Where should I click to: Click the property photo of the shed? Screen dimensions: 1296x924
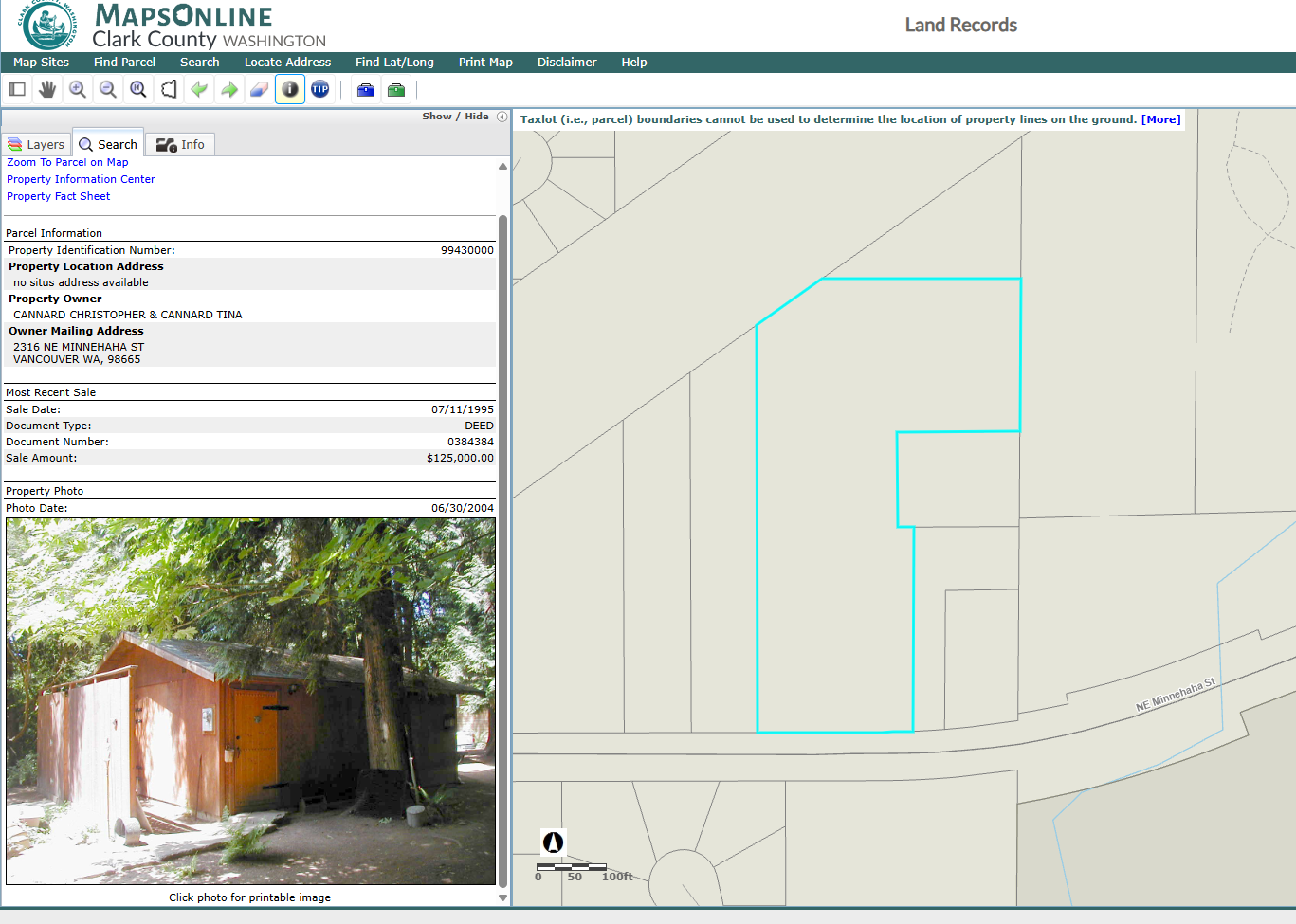[x=250, y=700]
